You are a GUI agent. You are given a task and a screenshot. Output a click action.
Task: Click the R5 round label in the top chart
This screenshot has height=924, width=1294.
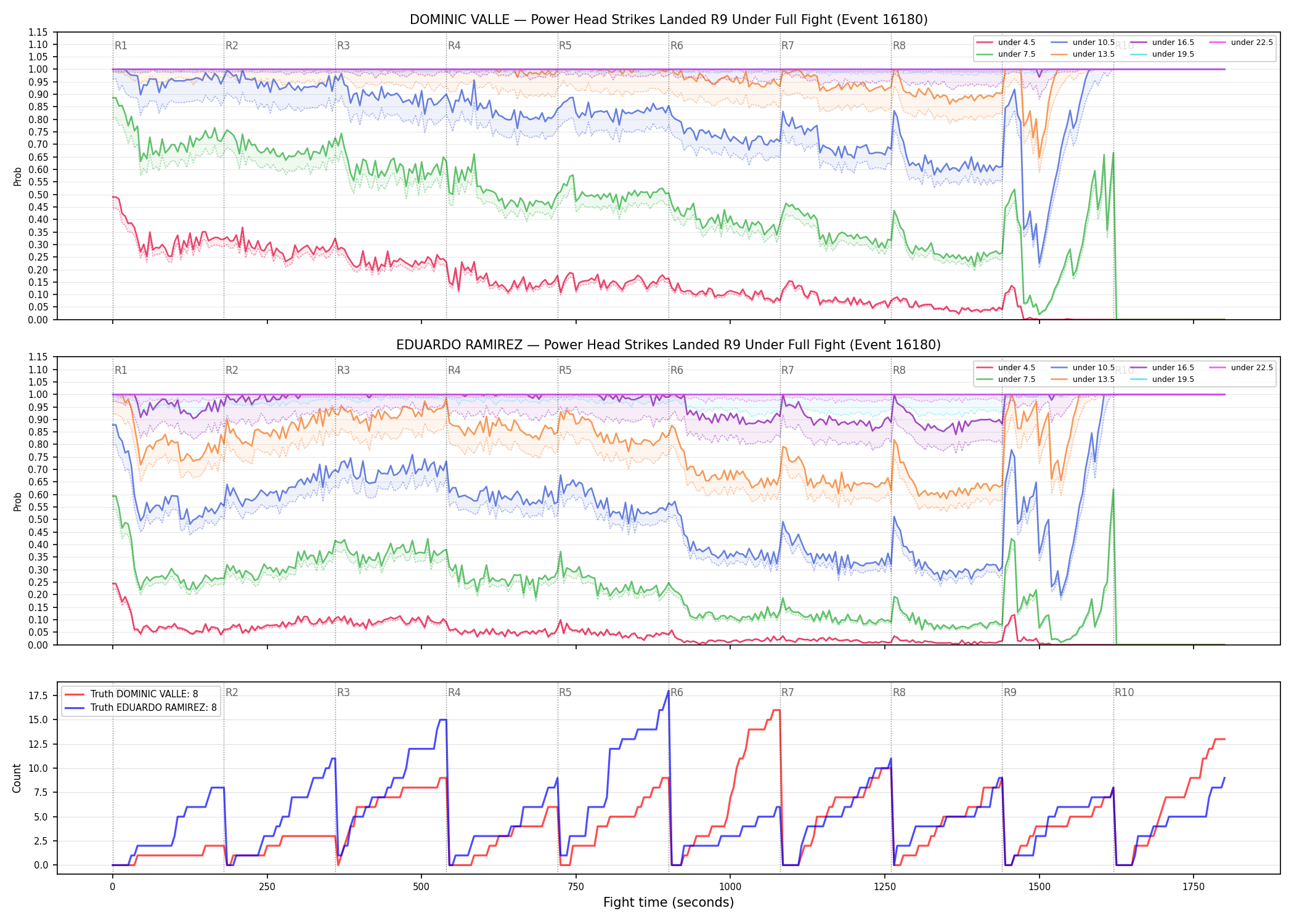pos(565,46)
